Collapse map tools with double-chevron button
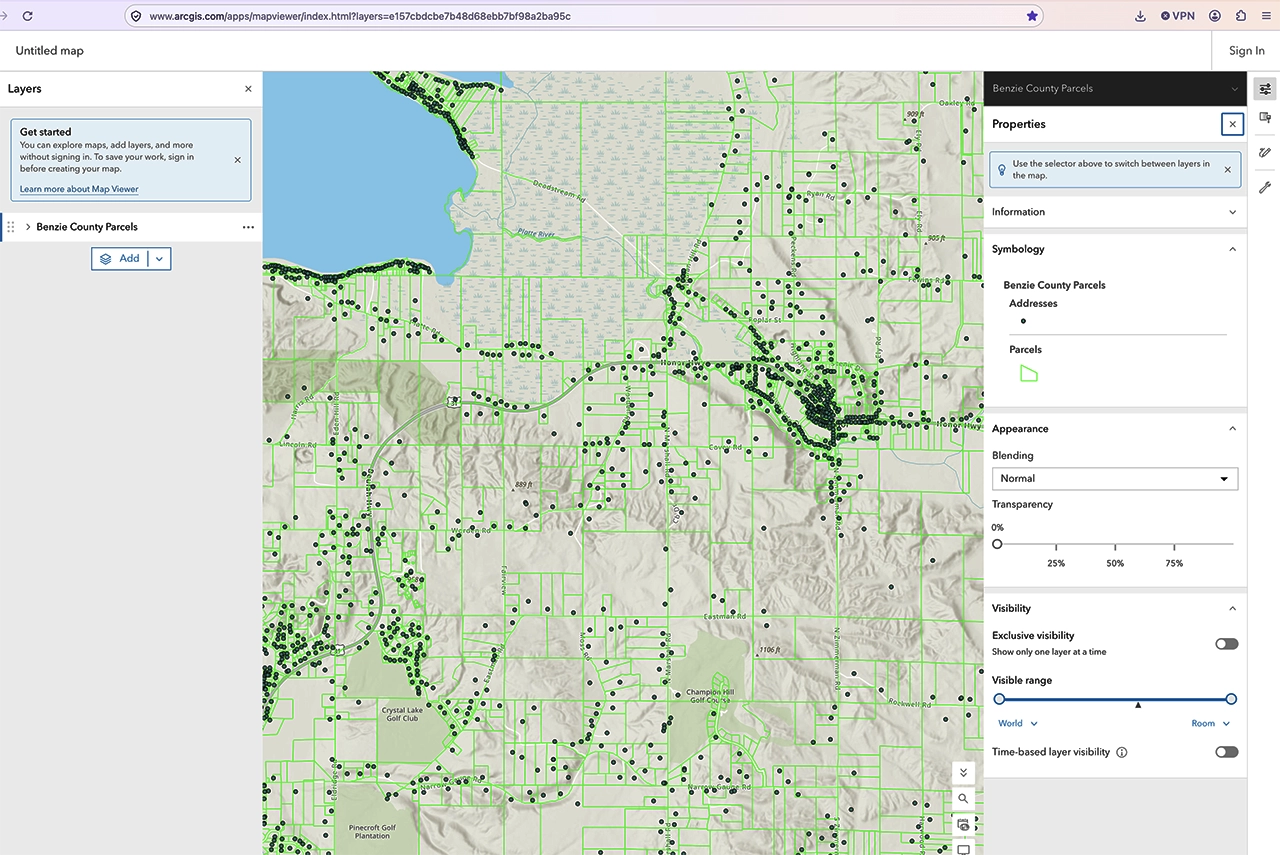Image resolution: width=1280 pixels, height=855 pixels. point(963,772)
